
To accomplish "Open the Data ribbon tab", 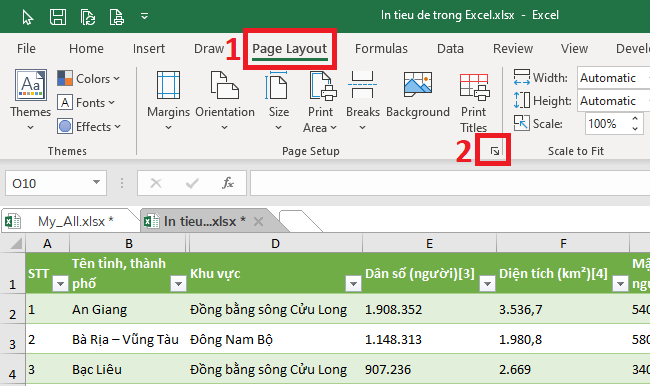I will tap(450, 49).
